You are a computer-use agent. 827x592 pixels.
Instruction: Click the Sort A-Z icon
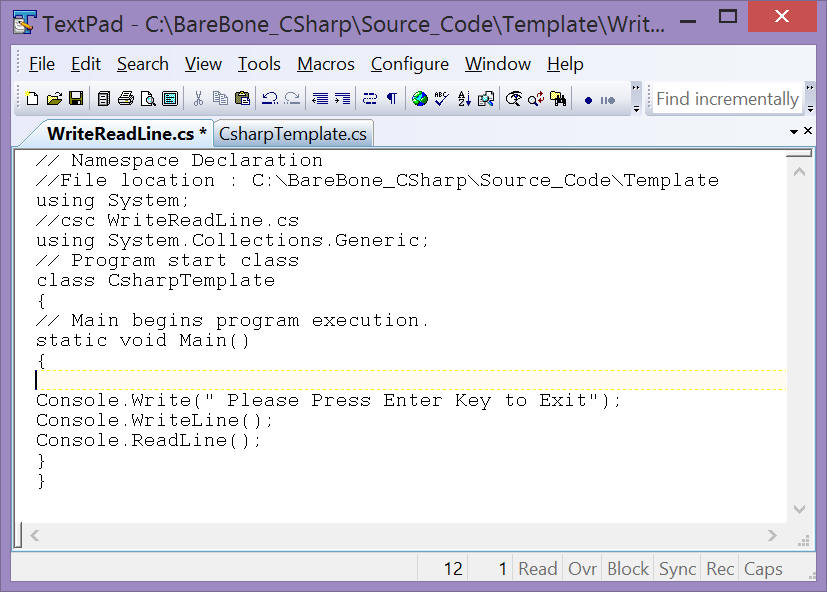pos(464,99)
